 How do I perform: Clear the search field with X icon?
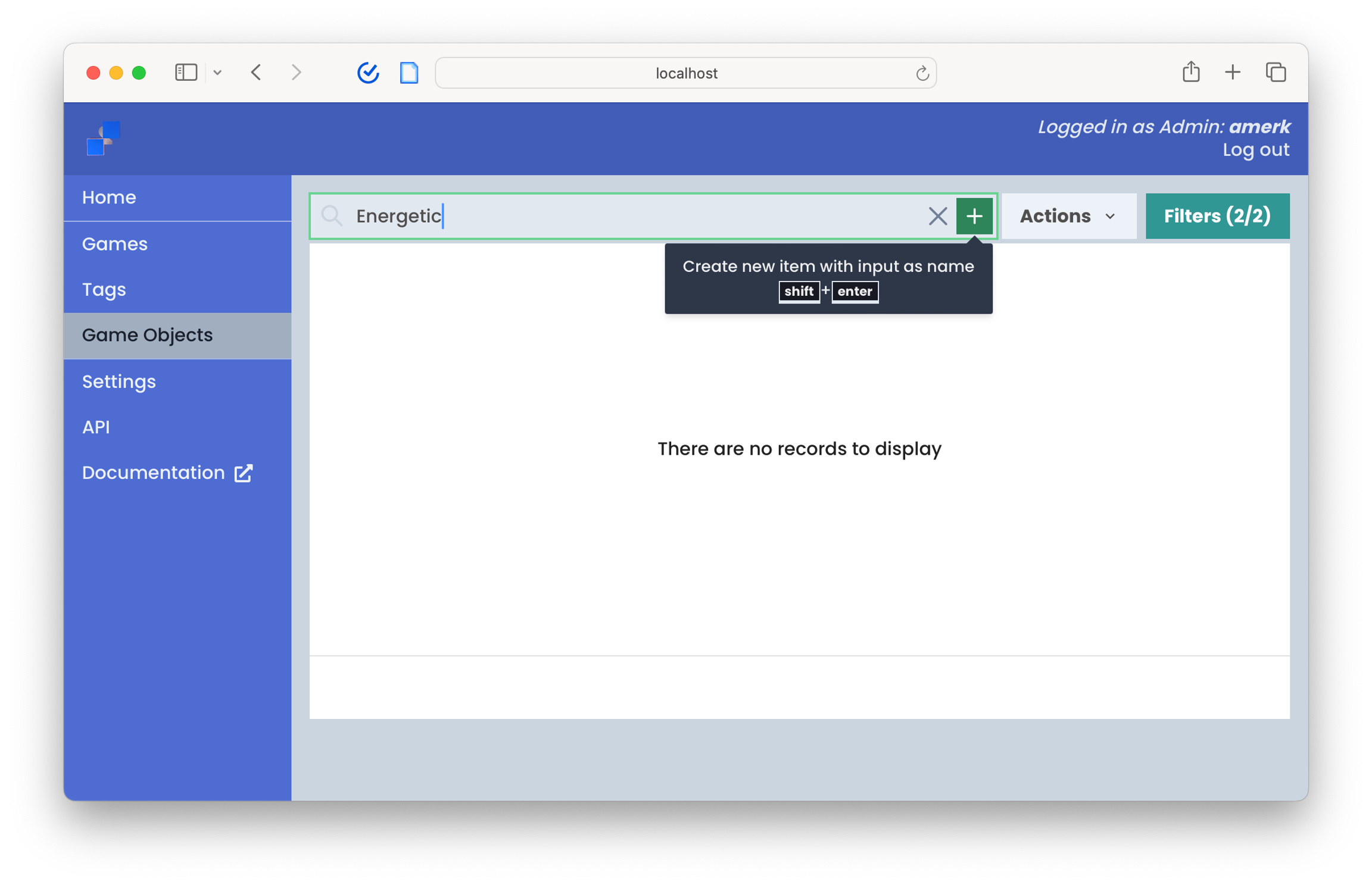[x=937, y=216]
